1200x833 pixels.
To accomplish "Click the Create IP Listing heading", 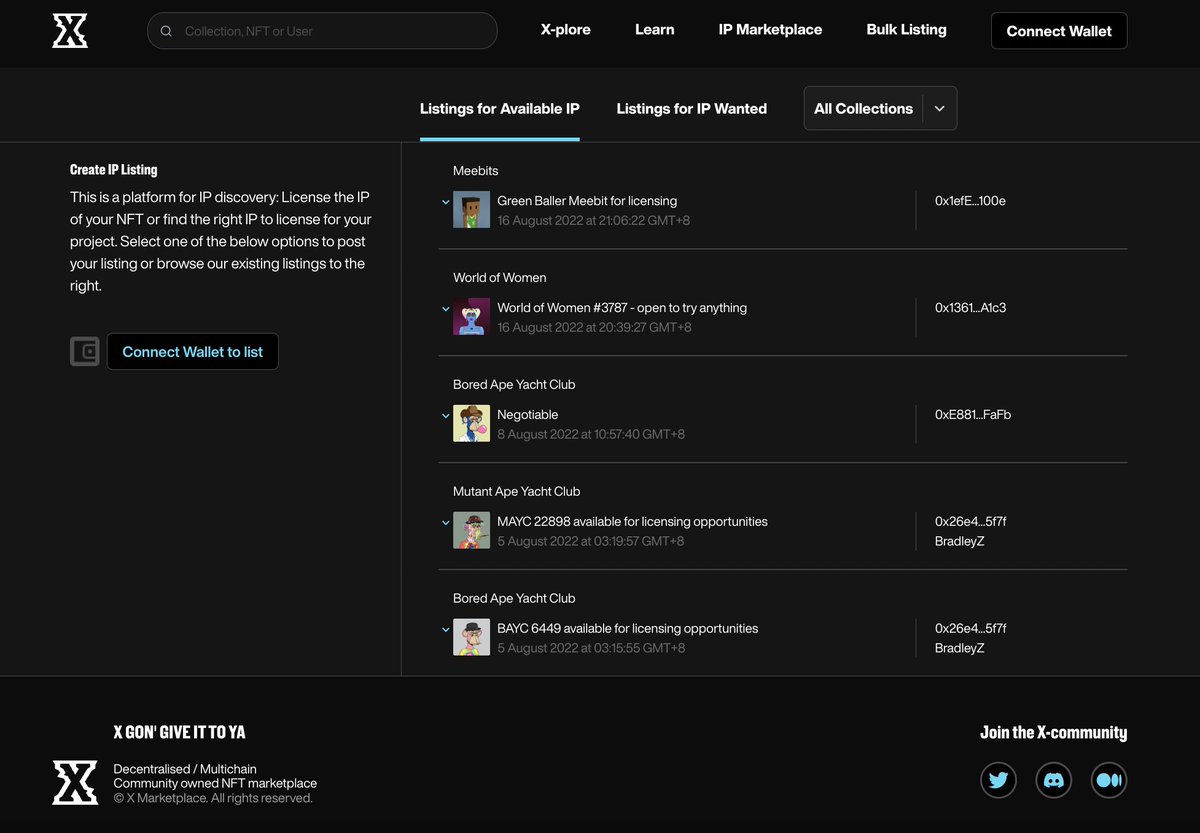I will coord(114,170).
